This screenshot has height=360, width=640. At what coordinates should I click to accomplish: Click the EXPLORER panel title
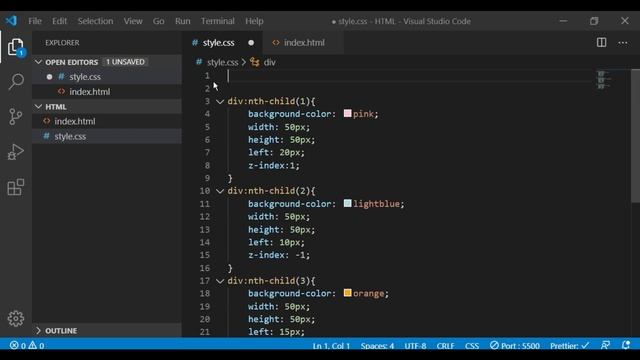(x=62, y=42)
